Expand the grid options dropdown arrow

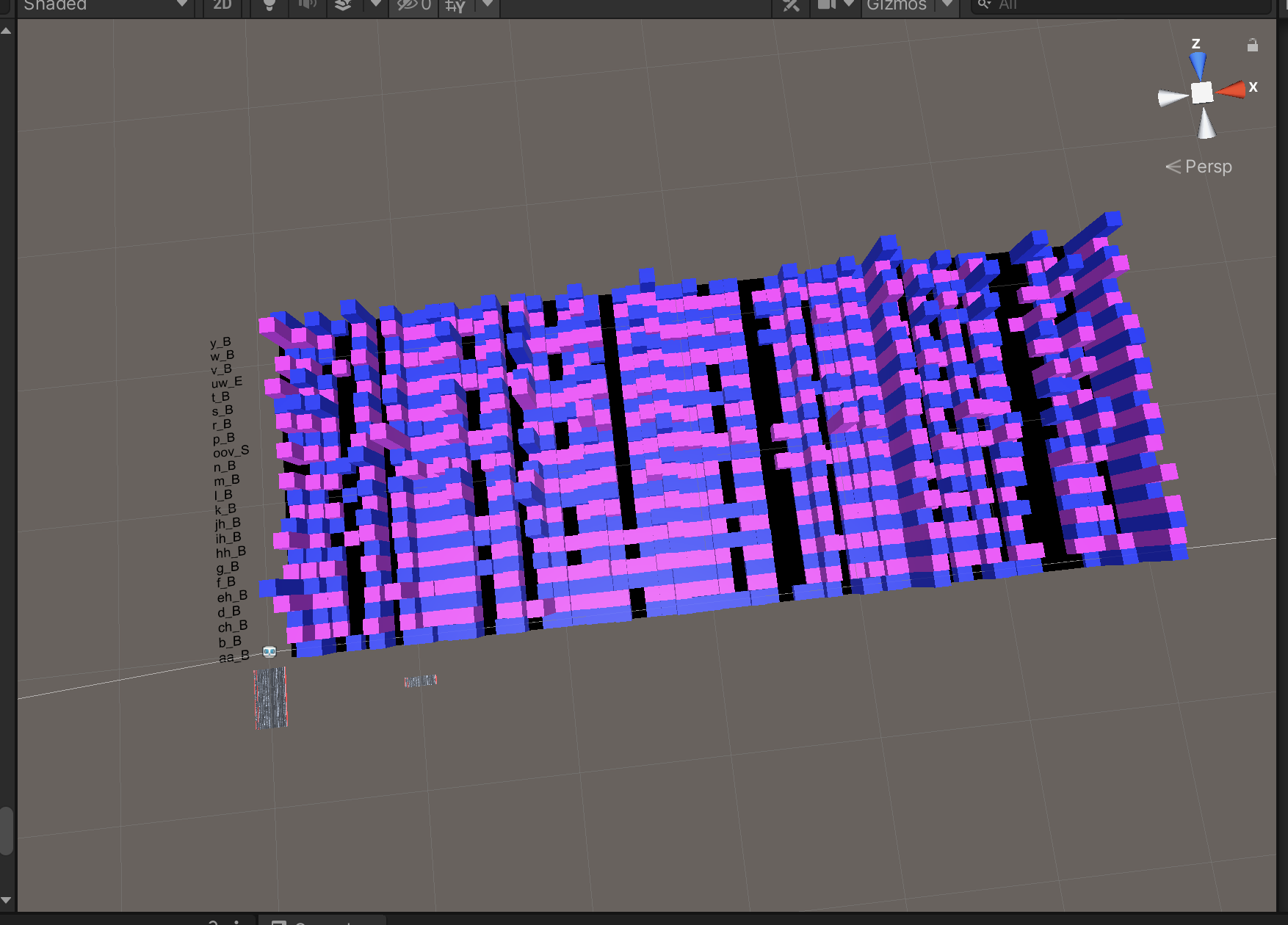tap(487, 4)
